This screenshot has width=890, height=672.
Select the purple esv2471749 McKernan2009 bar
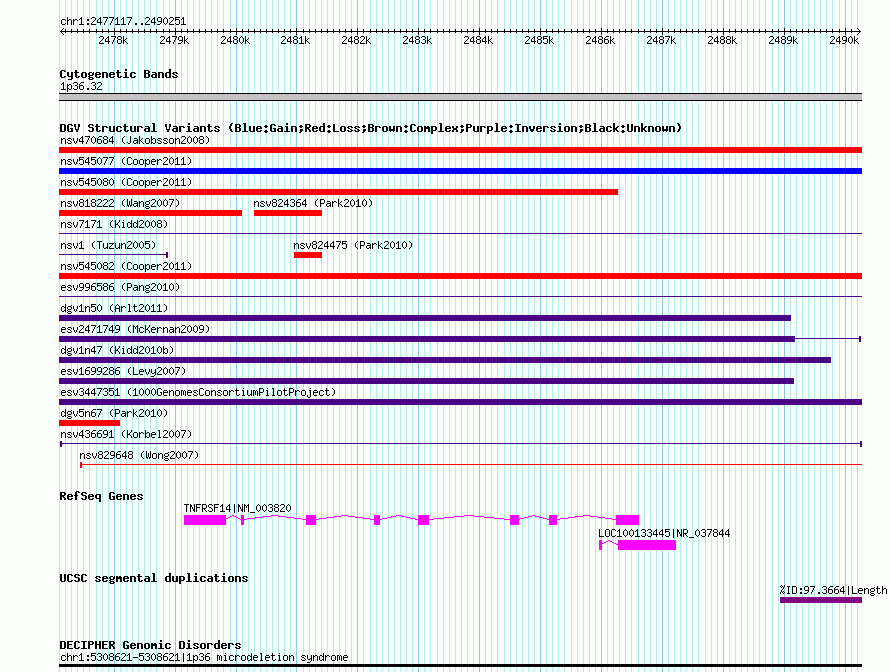427,339
